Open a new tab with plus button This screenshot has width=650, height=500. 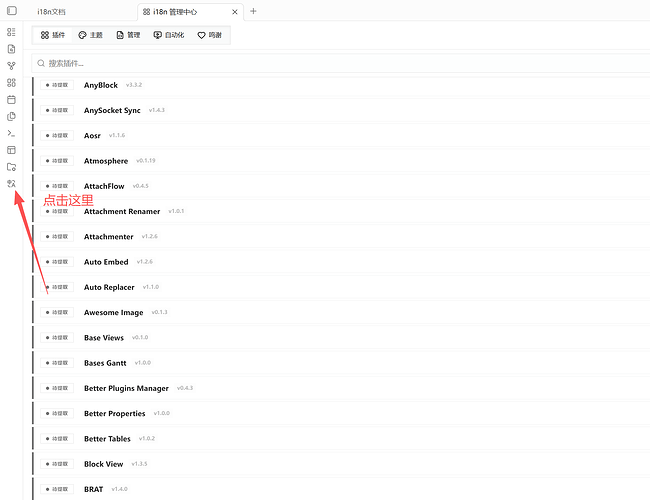pyautogui.click(x=253, y=11)
